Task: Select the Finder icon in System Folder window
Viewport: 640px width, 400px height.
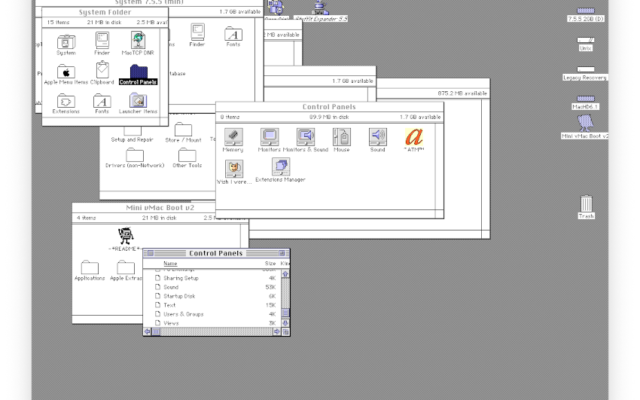Action: (102, 41)
